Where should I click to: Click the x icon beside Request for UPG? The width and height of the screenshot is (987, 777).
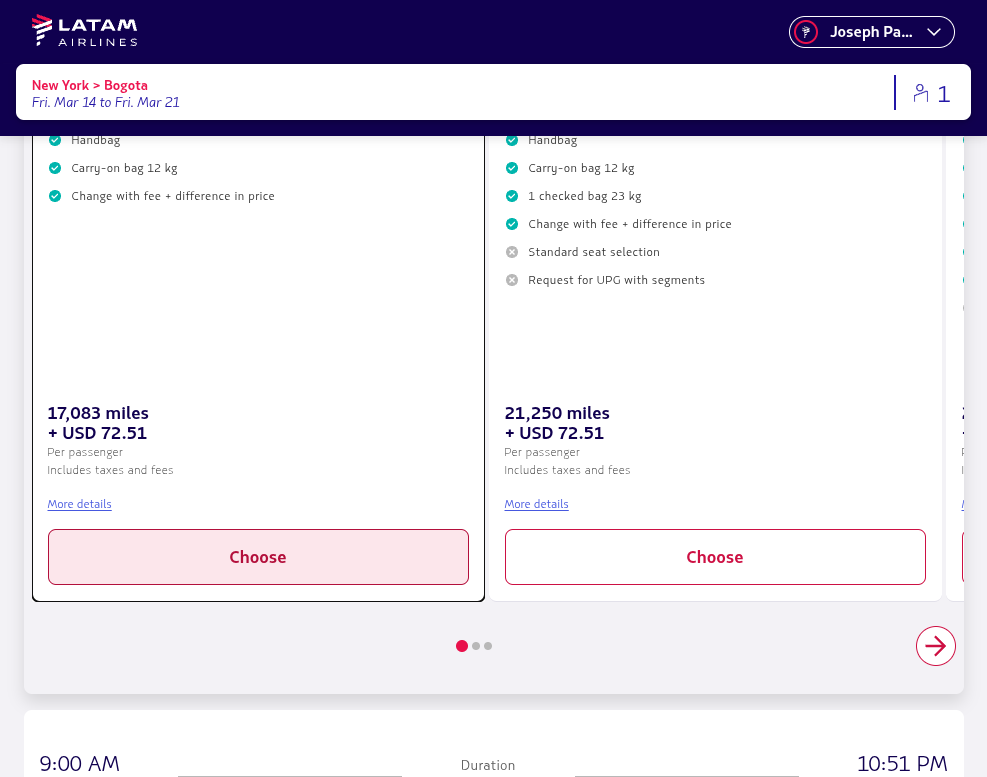(x=512, y=280)
